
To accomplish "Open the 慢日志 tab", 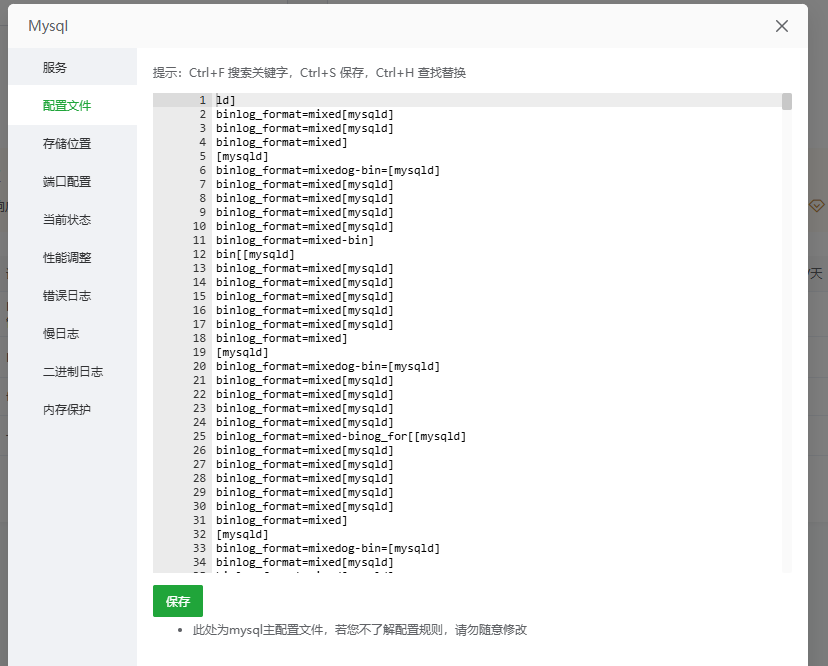I will tap(72, 334).
